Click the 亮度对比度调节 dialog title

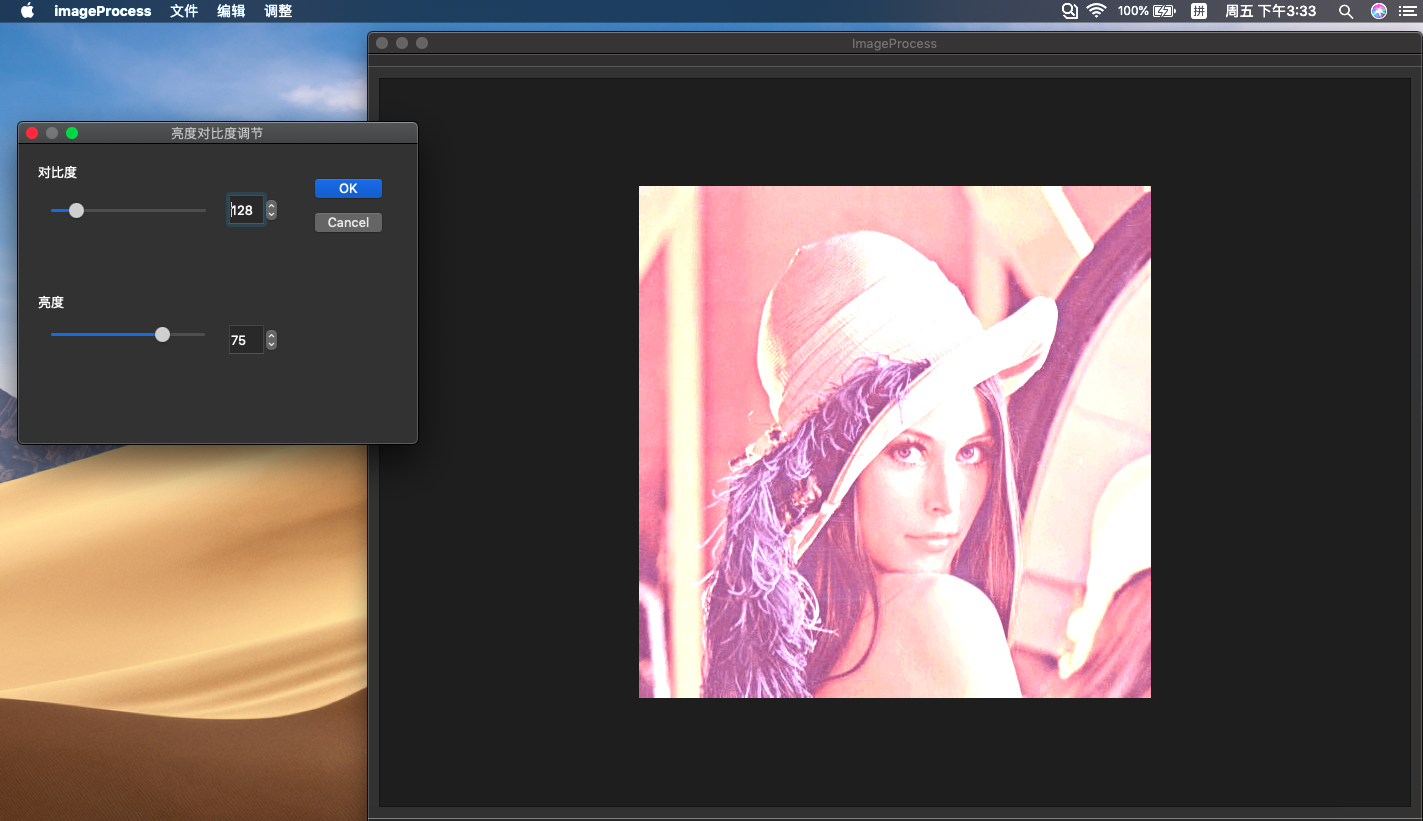point(217,133)
